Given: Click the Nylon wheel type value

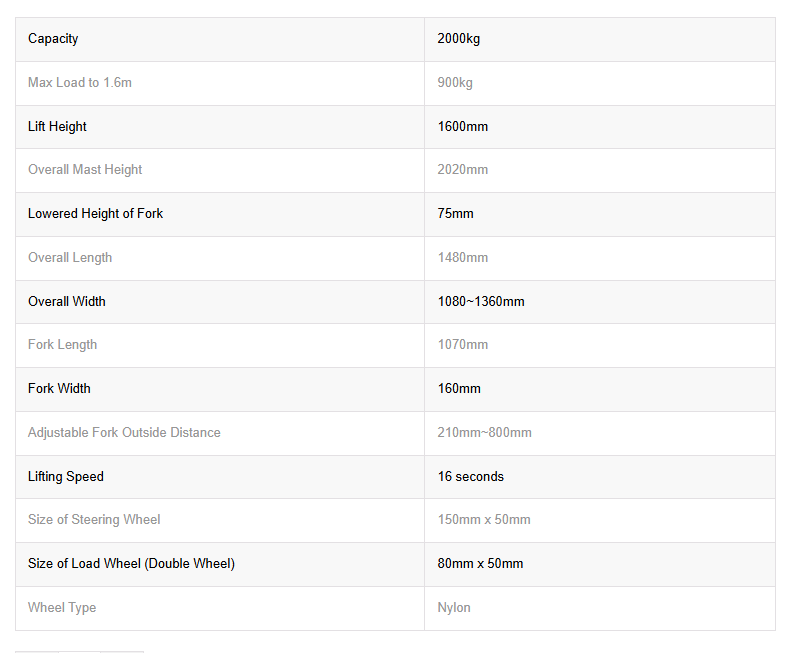Looking at the screenshot, I should (454, 608).
